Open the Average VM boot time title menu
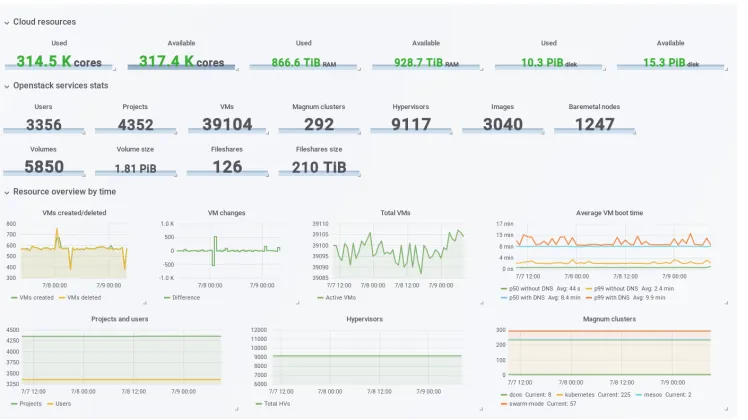This screenshot has width=748, height=420. tap(609, 213)
